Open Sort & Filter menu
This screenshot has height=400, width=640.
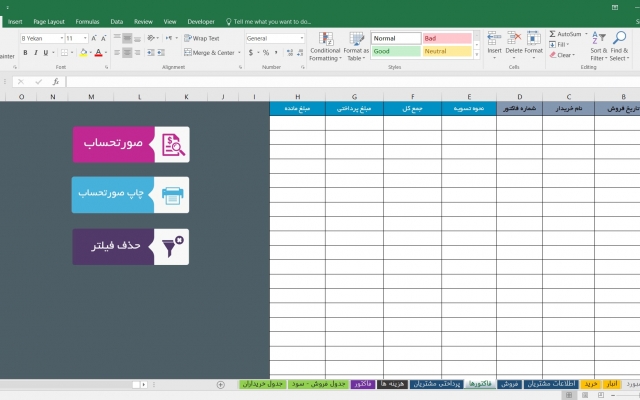click(x=599, y=47)
